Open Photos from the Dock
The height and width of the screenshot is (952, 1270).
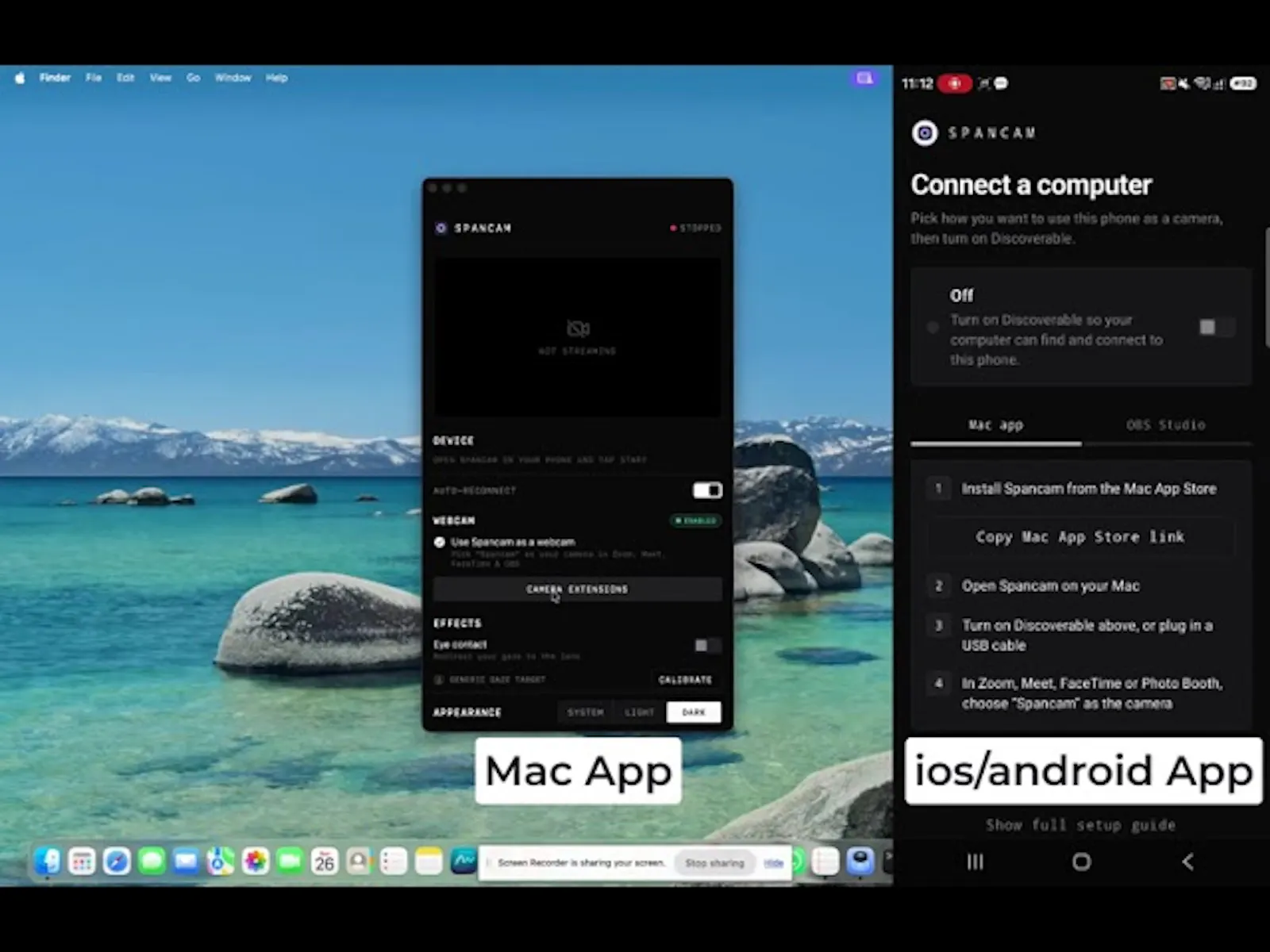click(x=256, y=861)
